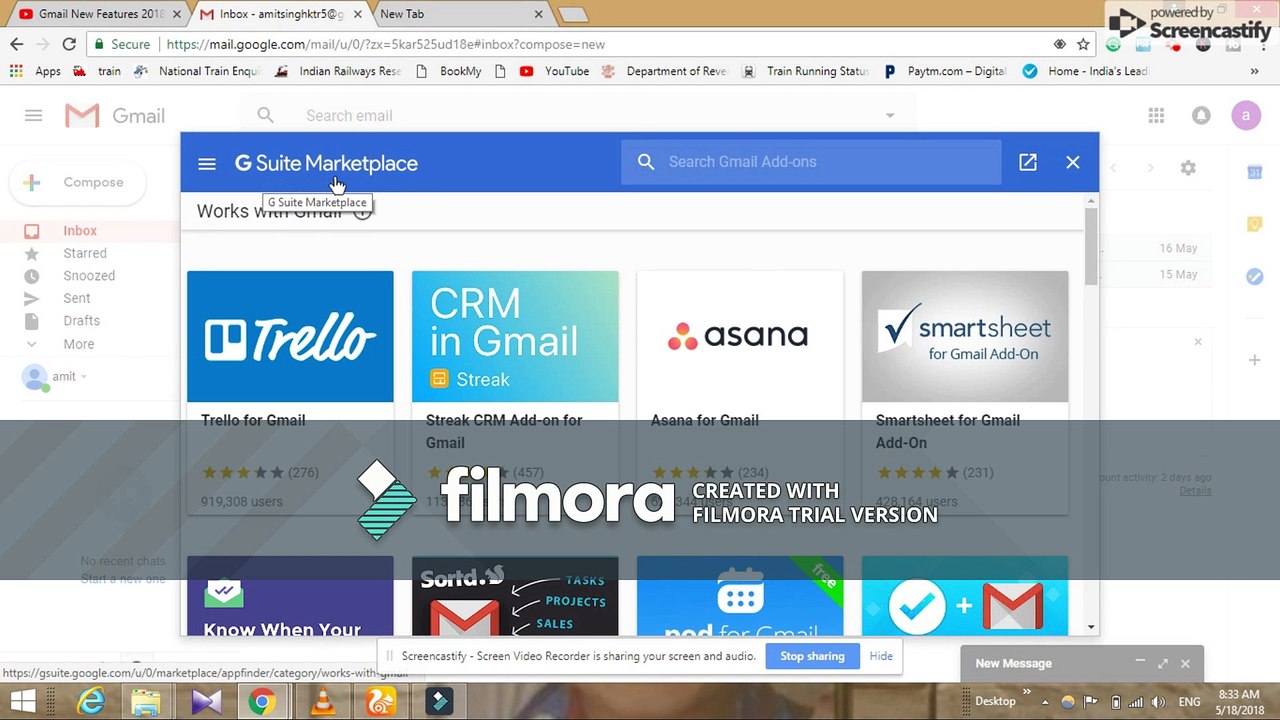Click the Trello for Gmail title
Image resolution: width=1280 pixels, height=720 pixels.
point(253,420)
